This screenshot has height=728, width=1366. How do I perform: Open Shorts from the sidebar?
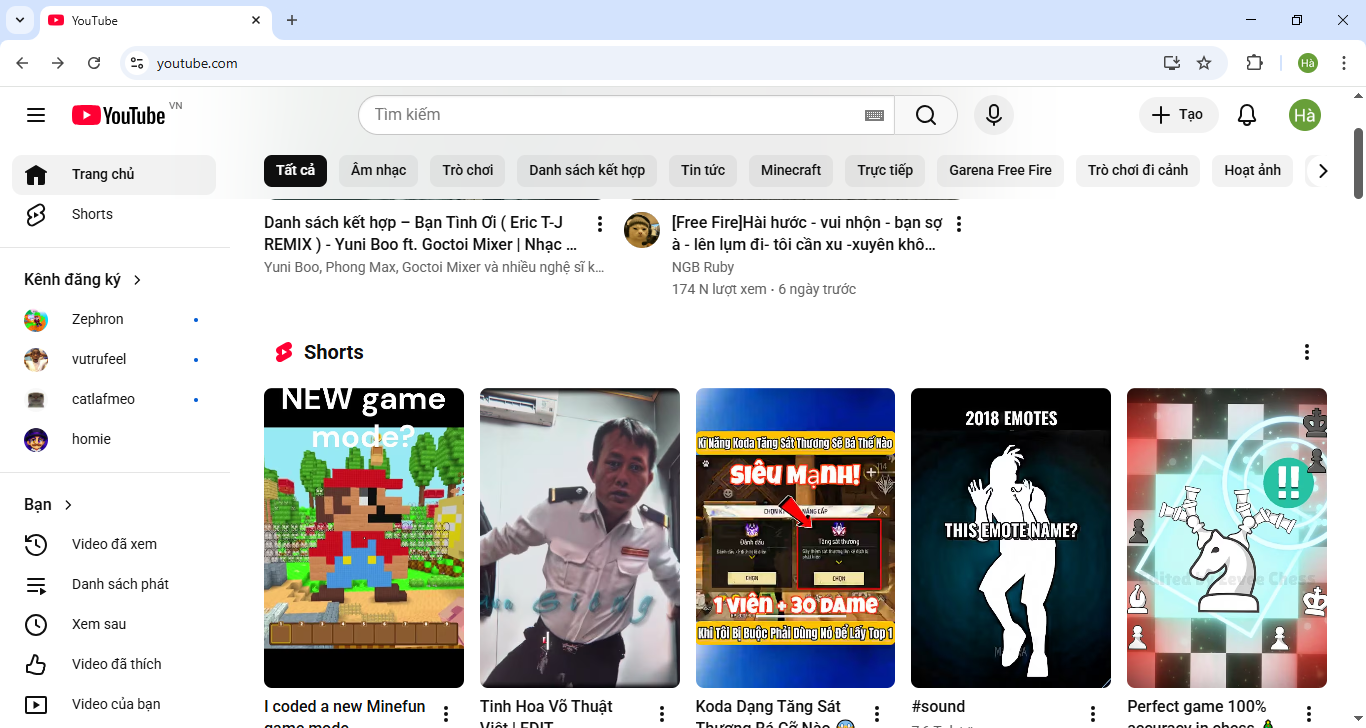tap(92, 214)
